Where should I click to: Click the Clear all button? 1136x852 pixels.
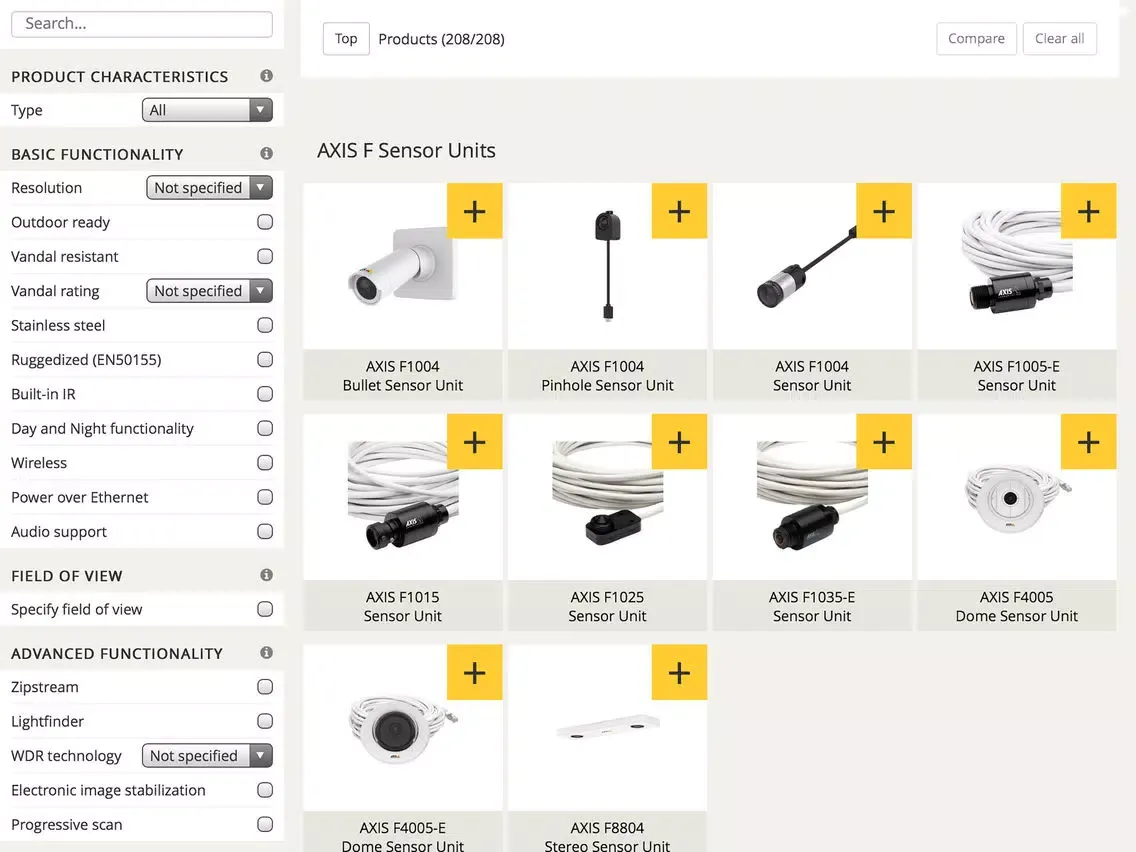tap(1059, 38)
